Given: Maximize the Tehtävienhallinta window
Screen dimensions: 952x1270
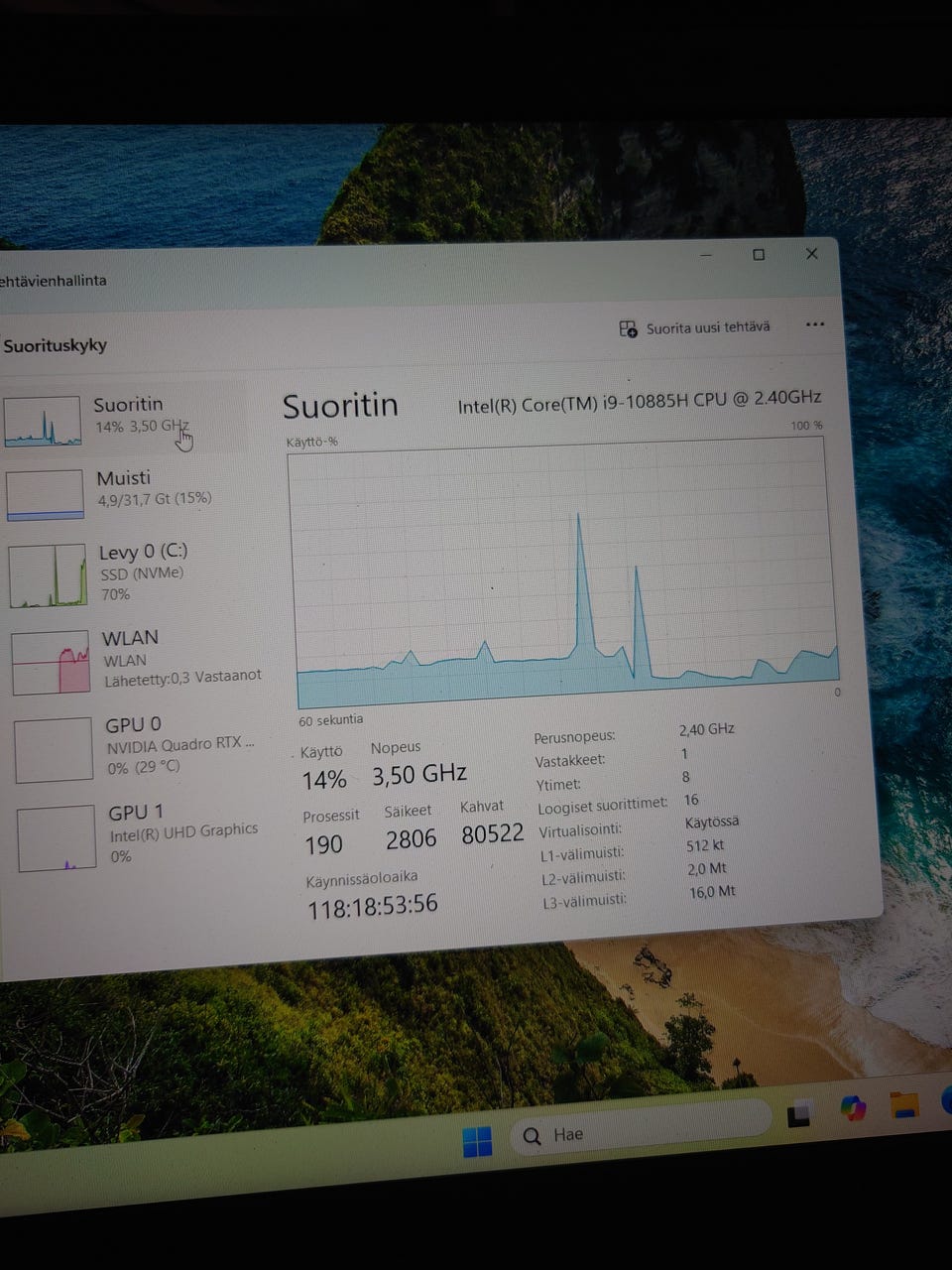Looking at the screenshot, I should [759, 255].
